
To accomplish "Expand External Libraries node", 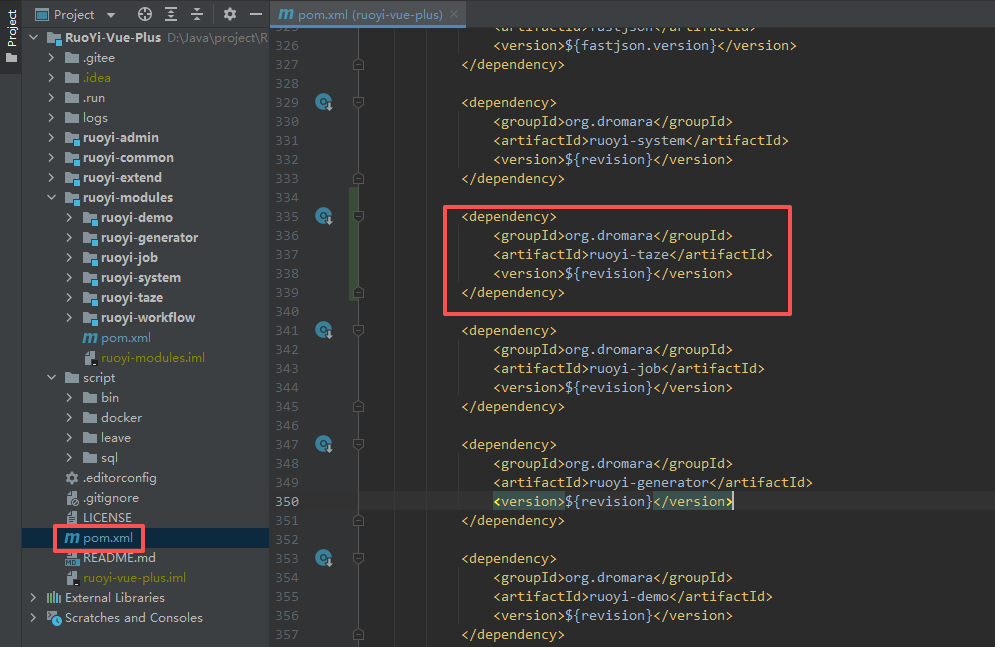I will (x=34, y=598).
